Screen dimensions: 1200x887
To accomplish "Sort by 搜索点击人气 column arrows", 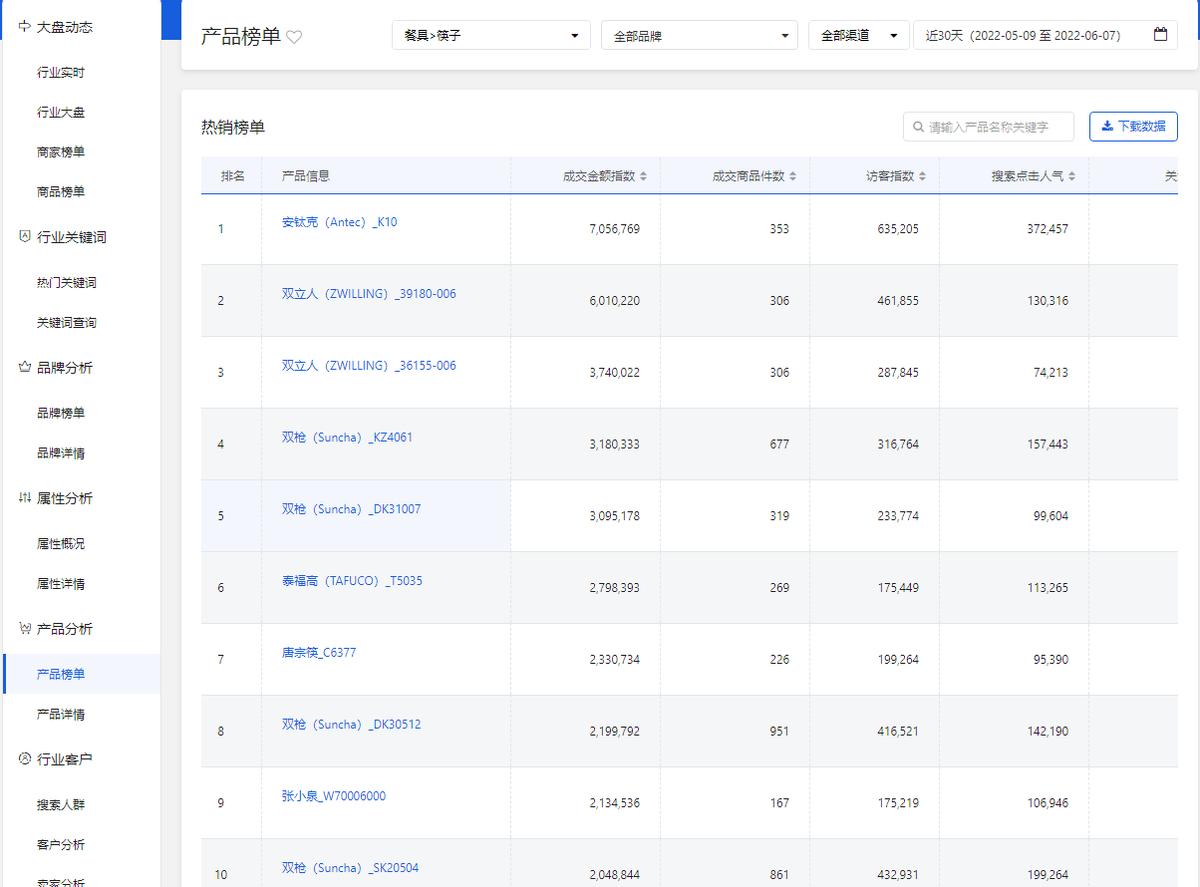I will [x=1072, y=177].
